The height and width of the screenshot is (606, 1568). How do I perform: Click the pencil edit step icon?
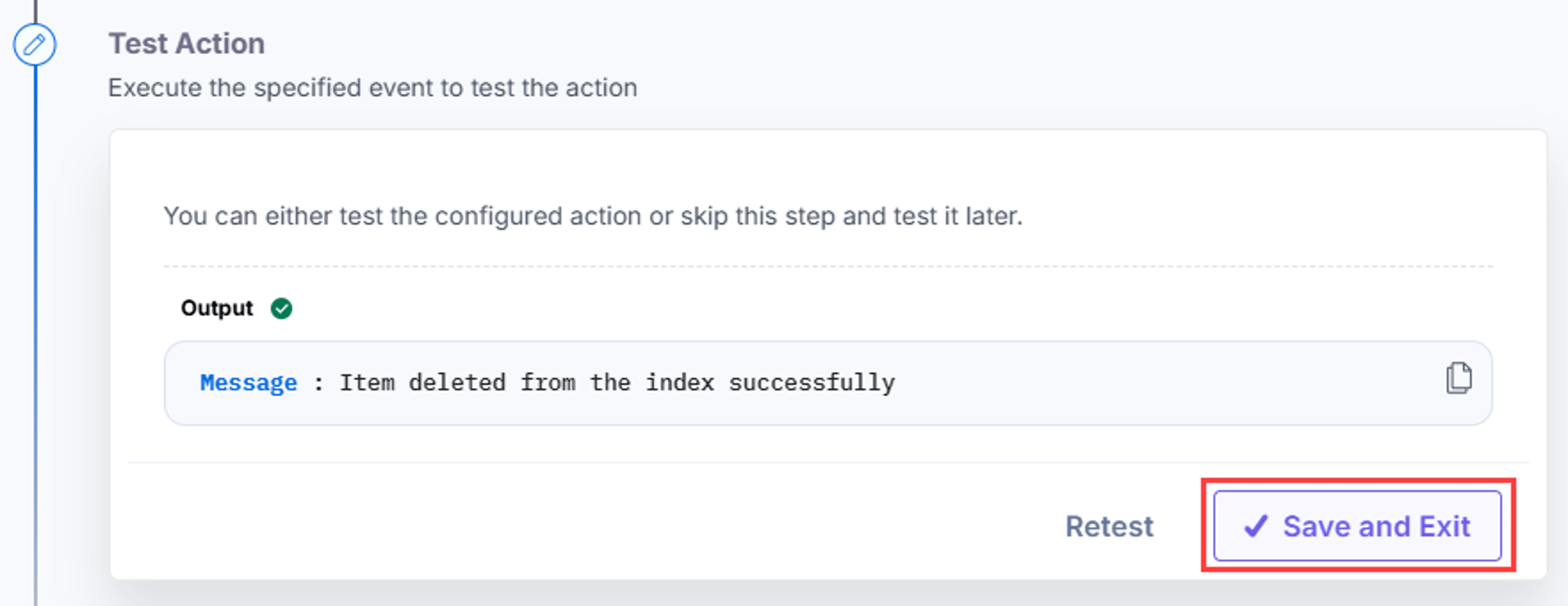tap(35, 45)
